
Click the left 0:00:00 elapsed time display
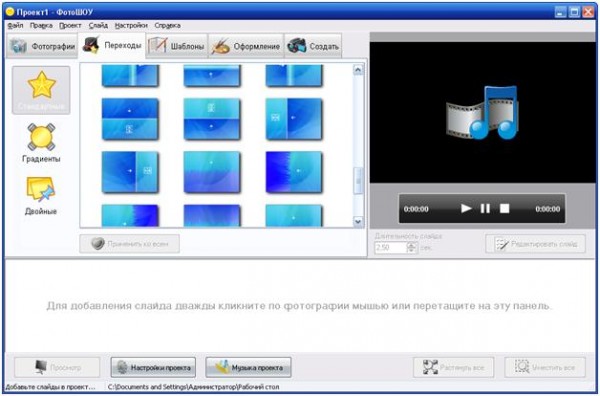pos(416,209)
